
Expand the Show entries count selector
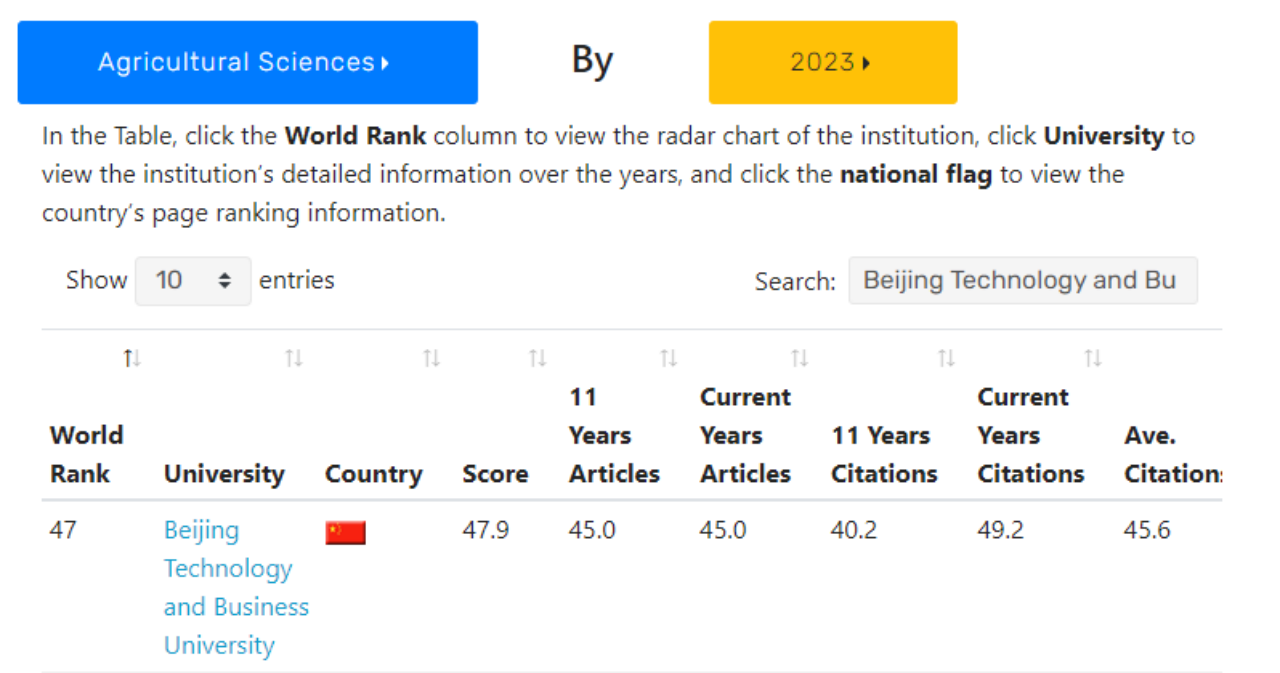[x=192, y=281]
